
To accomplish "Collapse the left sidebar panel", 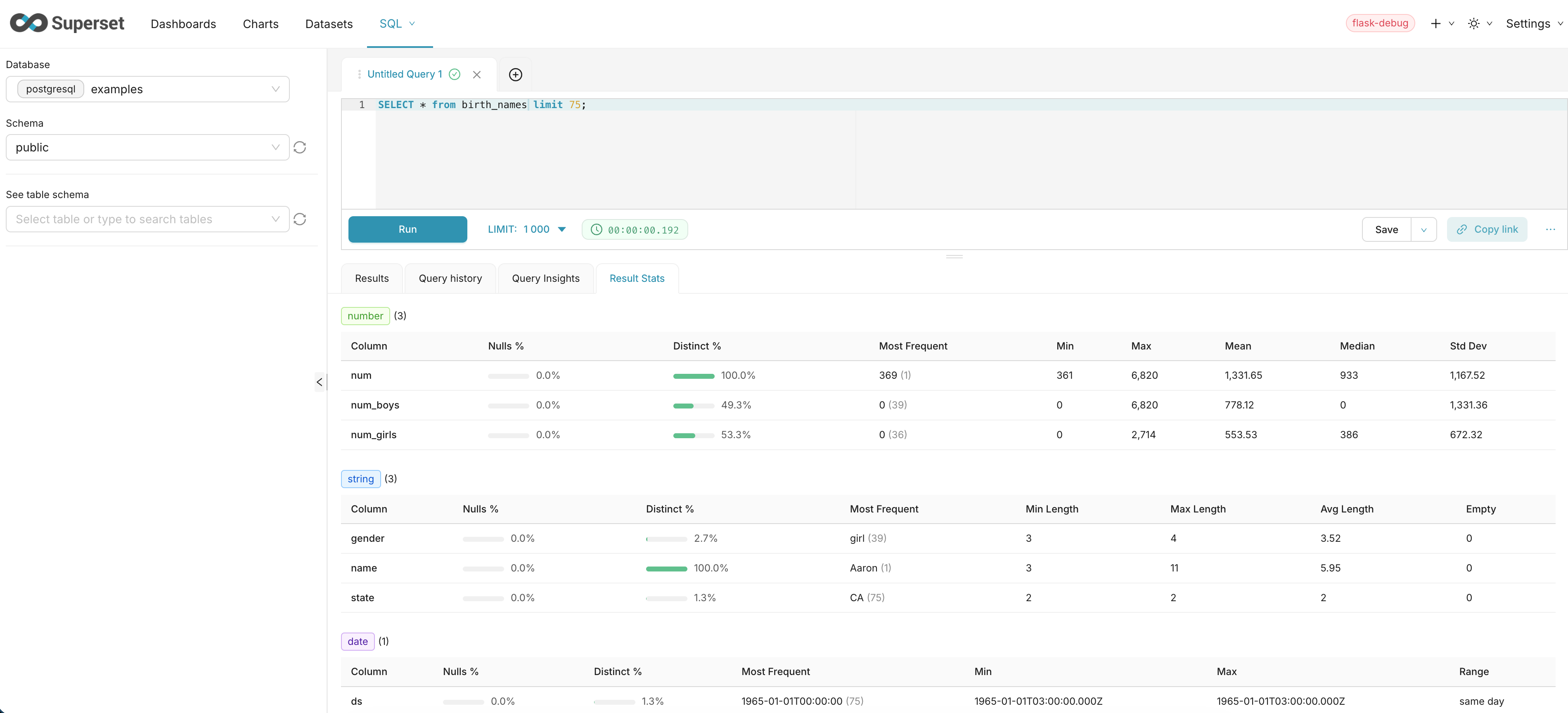I will 320,382.
